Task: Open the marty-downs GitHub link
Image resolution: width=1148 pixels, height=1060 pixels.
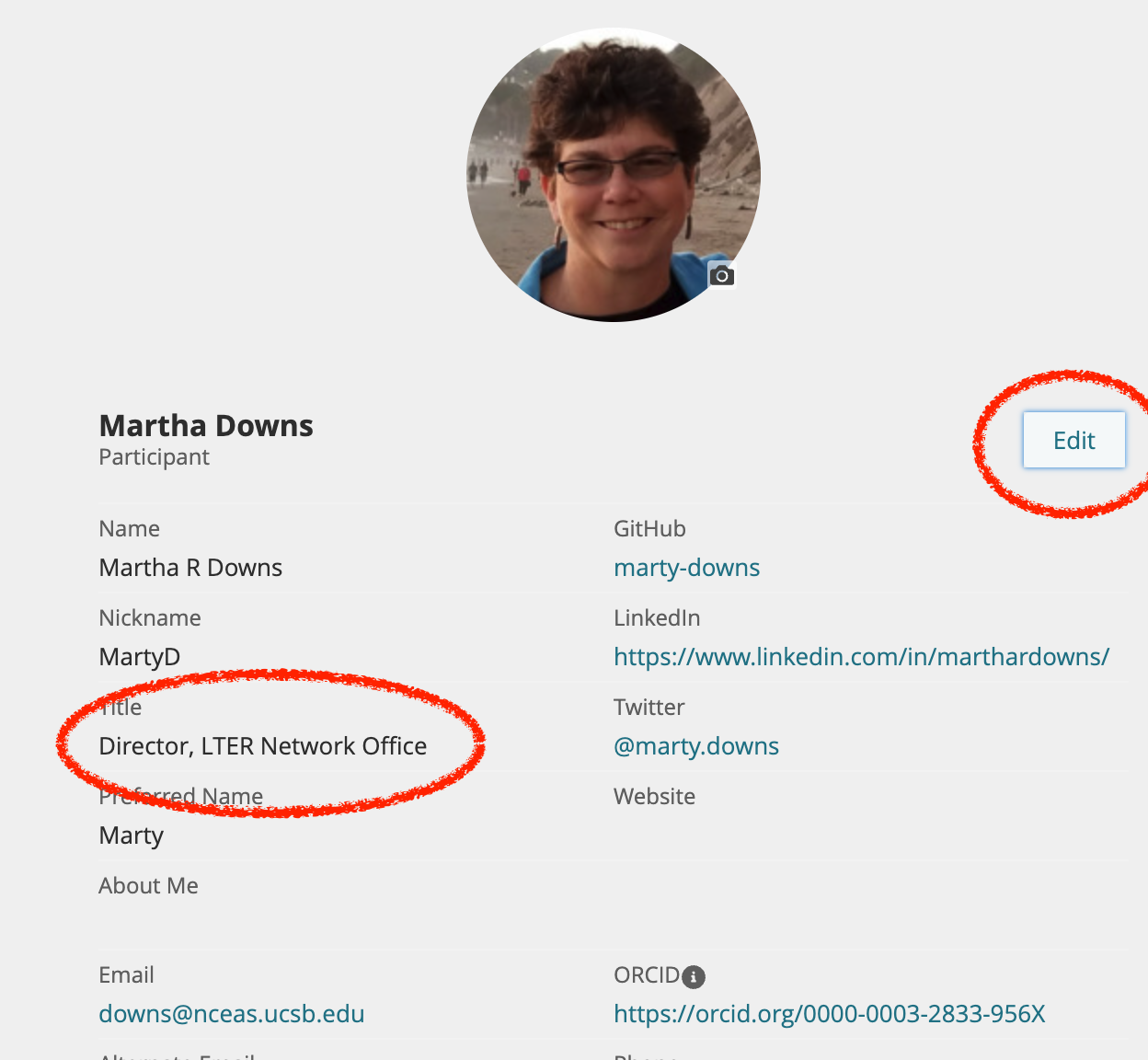Action: [686, 568]
